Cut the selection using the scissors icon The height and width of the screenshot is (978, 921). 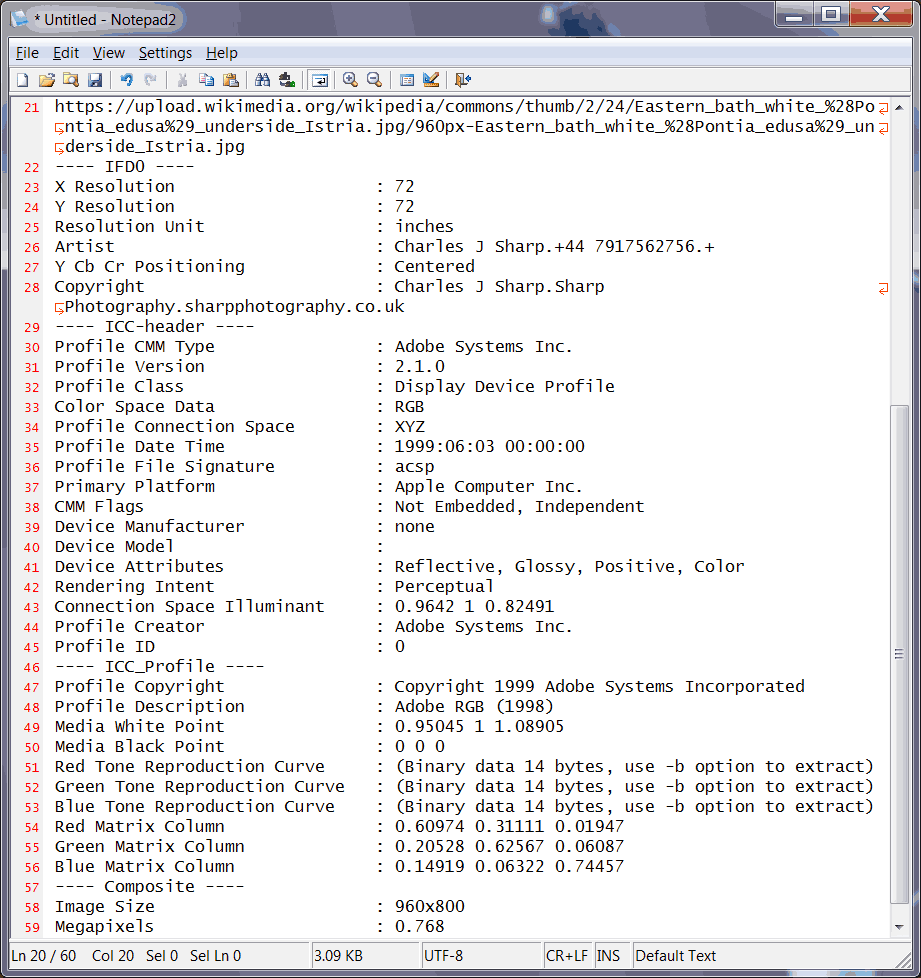pos(182,80)
